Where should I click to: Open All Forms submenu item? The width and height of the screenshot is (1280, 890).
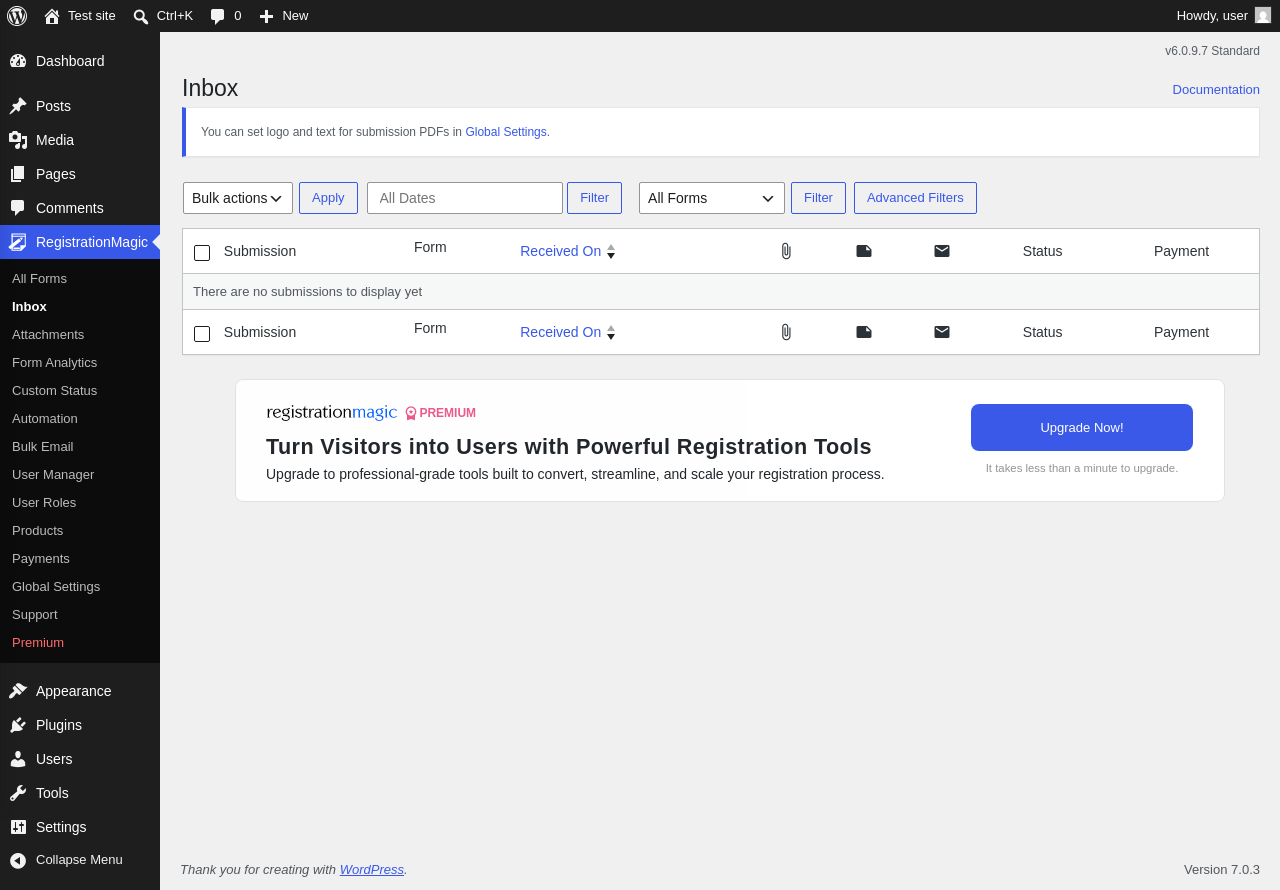click(x=80, y=279)
